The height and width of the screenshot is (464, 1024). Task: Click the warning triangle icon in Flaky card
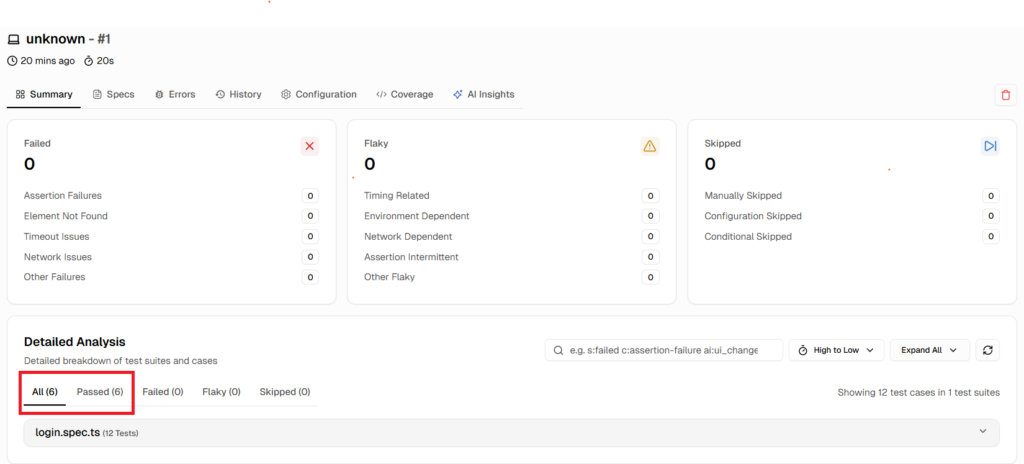click(x=650, y=146)
